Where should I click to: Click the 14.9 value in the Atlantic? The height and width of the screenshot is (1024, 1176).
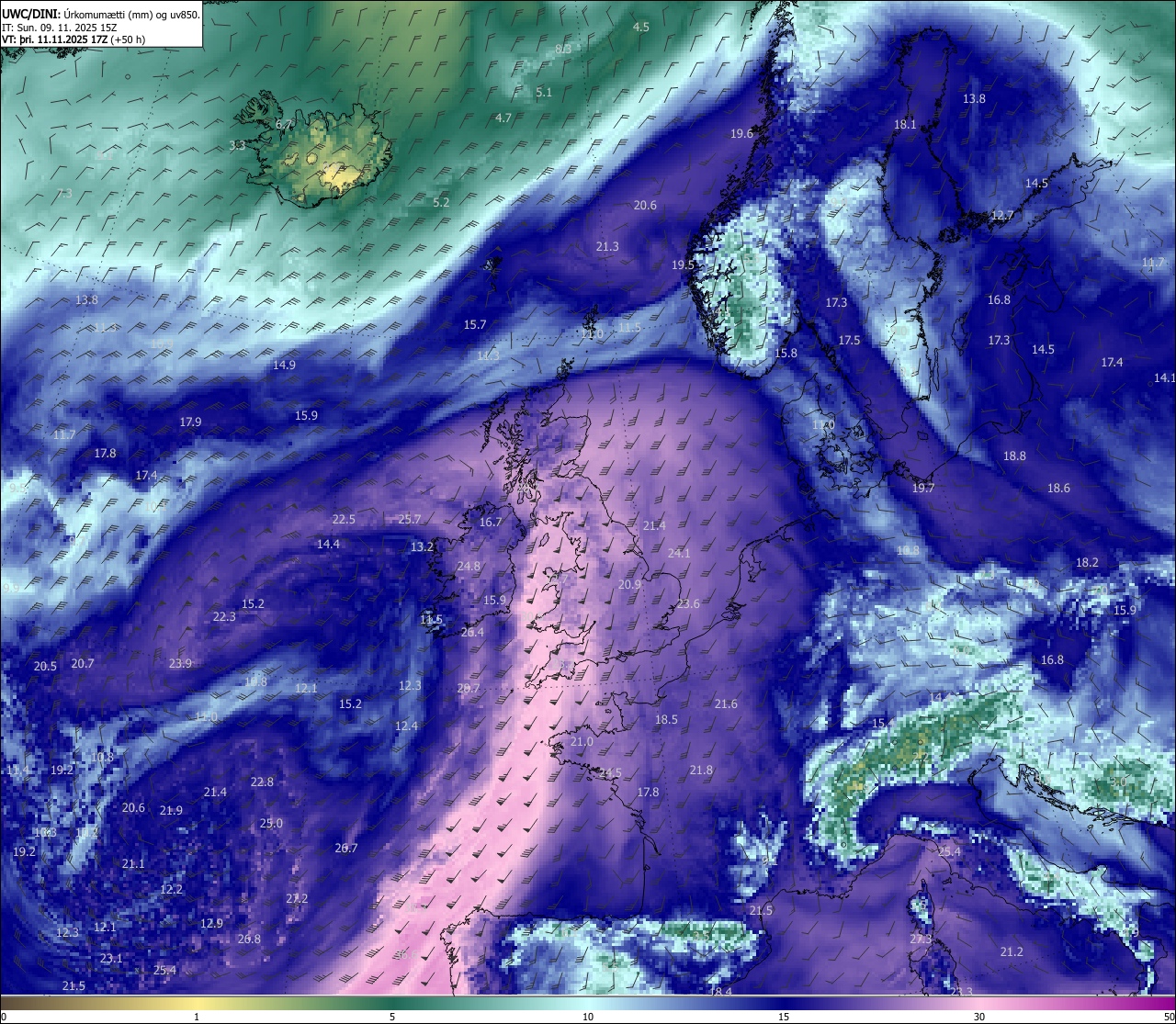[284, 366]
